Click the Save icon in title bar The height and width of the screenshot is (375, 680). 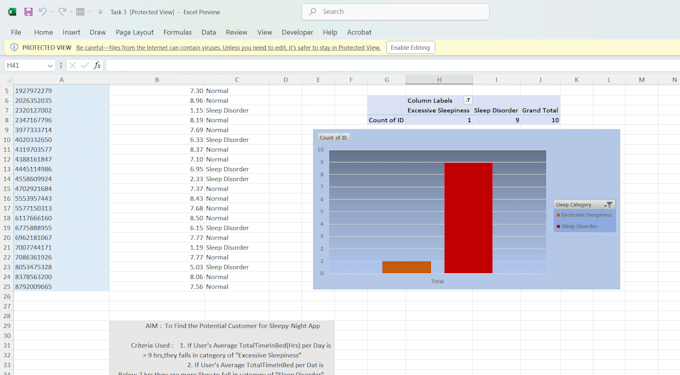click(x=28, y=12)
